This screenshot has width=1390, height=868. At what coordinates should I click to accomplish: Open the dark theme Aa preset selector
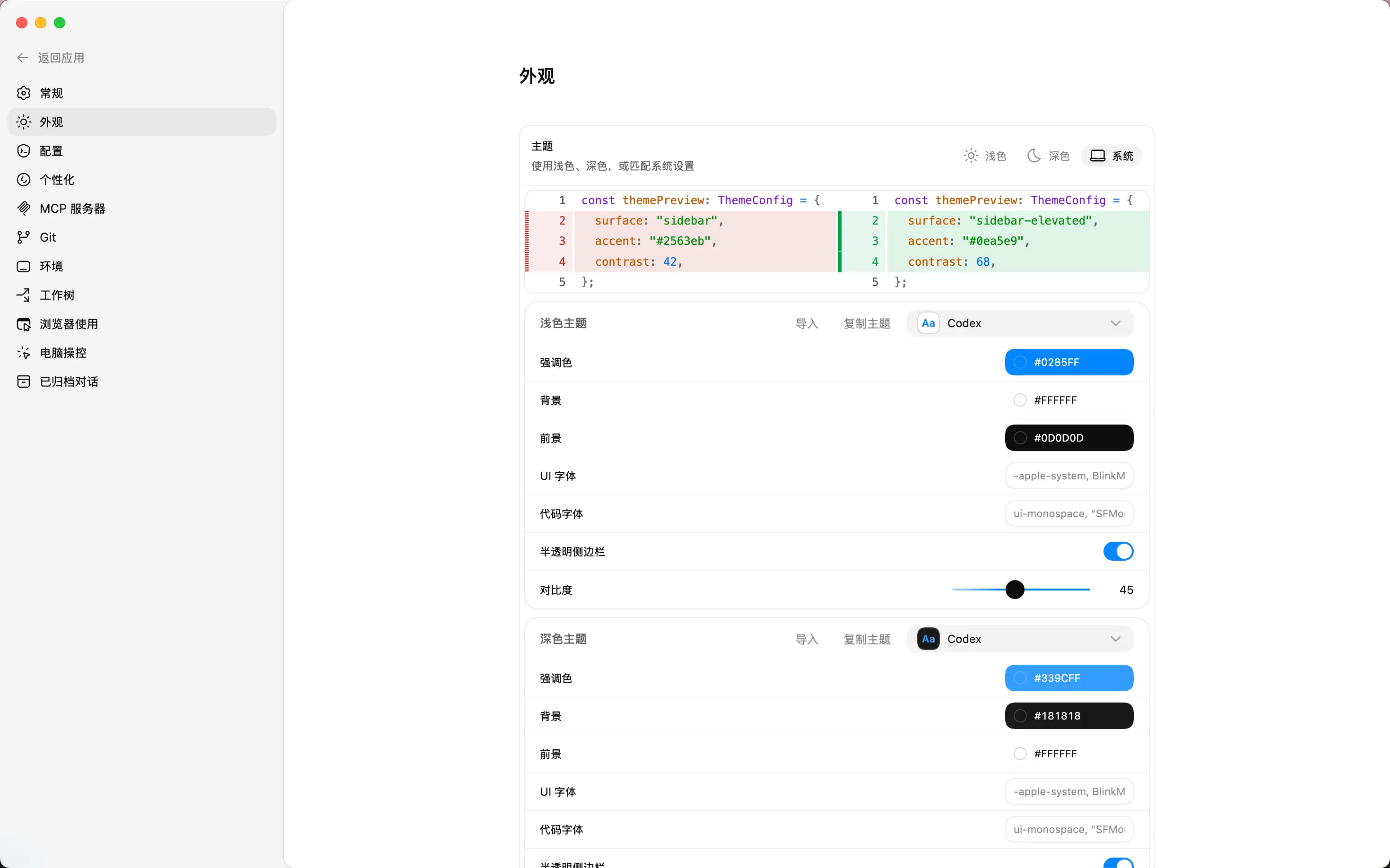click(928, 639)
